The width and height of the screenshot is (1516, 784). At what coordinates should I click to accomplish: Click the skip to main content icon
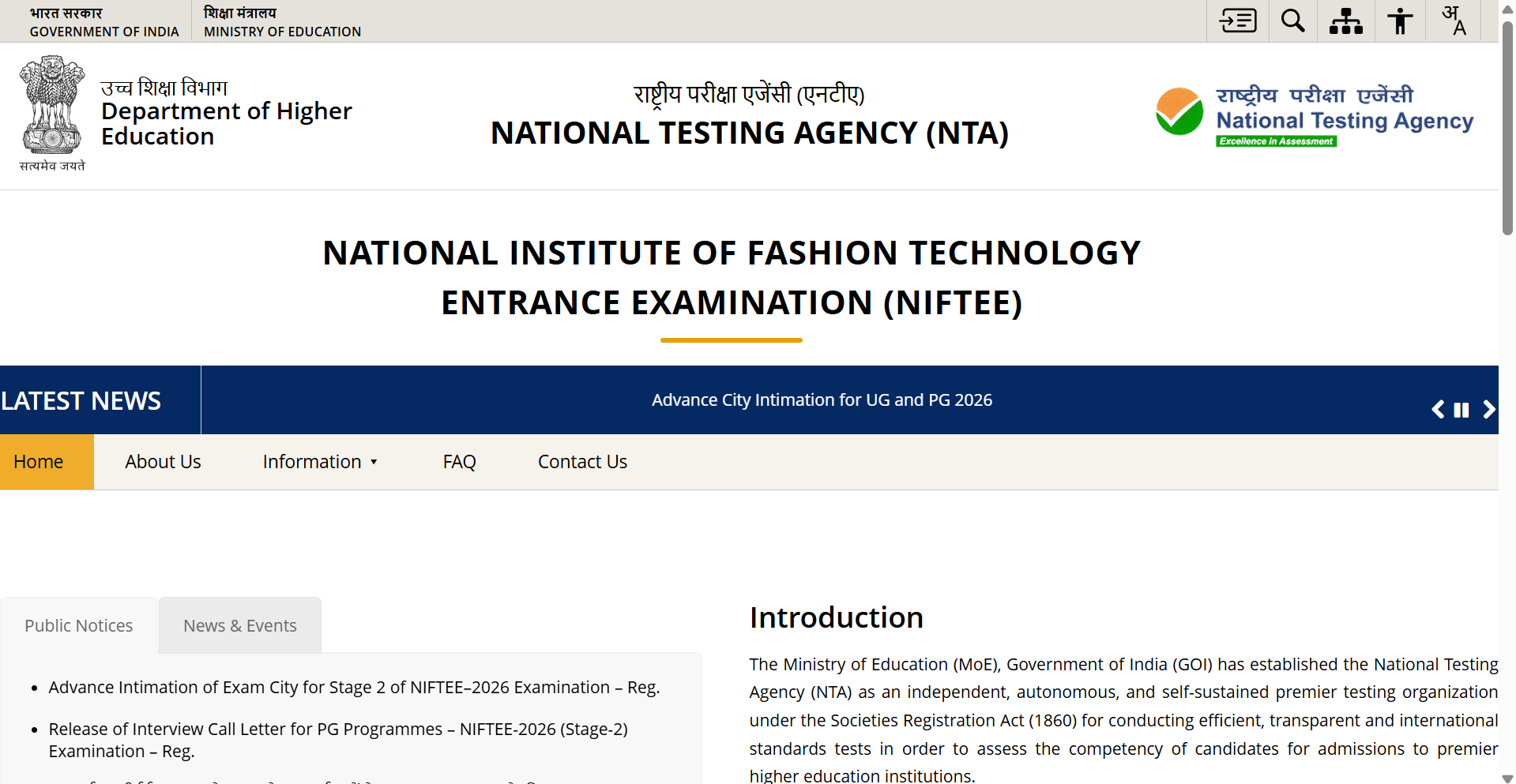[1237, 21]
